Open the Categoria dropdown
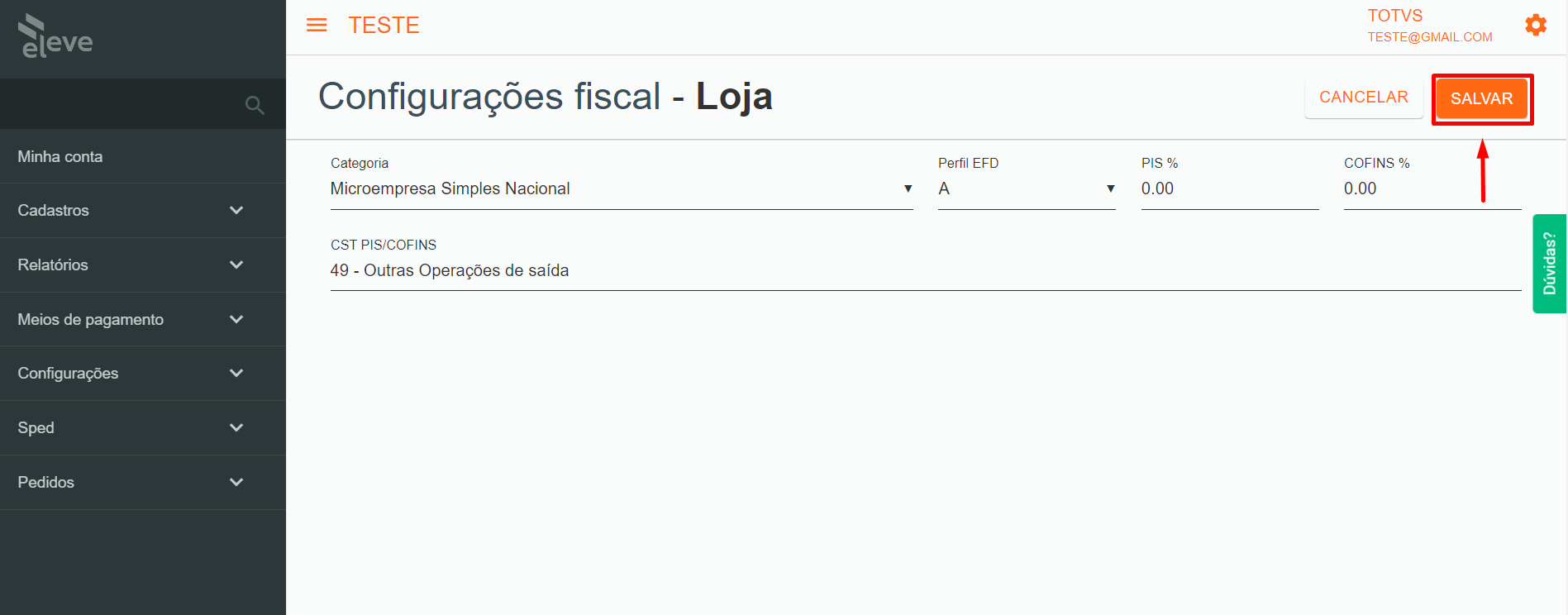This screenshot has height=615, width=1568. coord(622,189)
